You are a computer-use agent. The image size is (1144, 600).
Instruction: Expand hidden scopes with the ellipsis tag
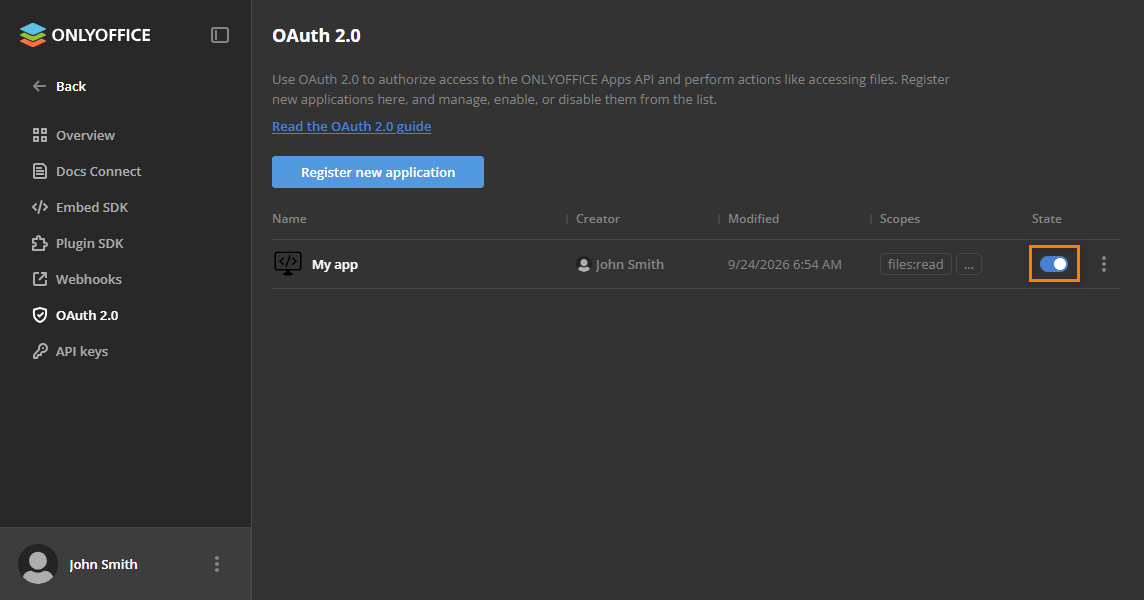[969, 264]
